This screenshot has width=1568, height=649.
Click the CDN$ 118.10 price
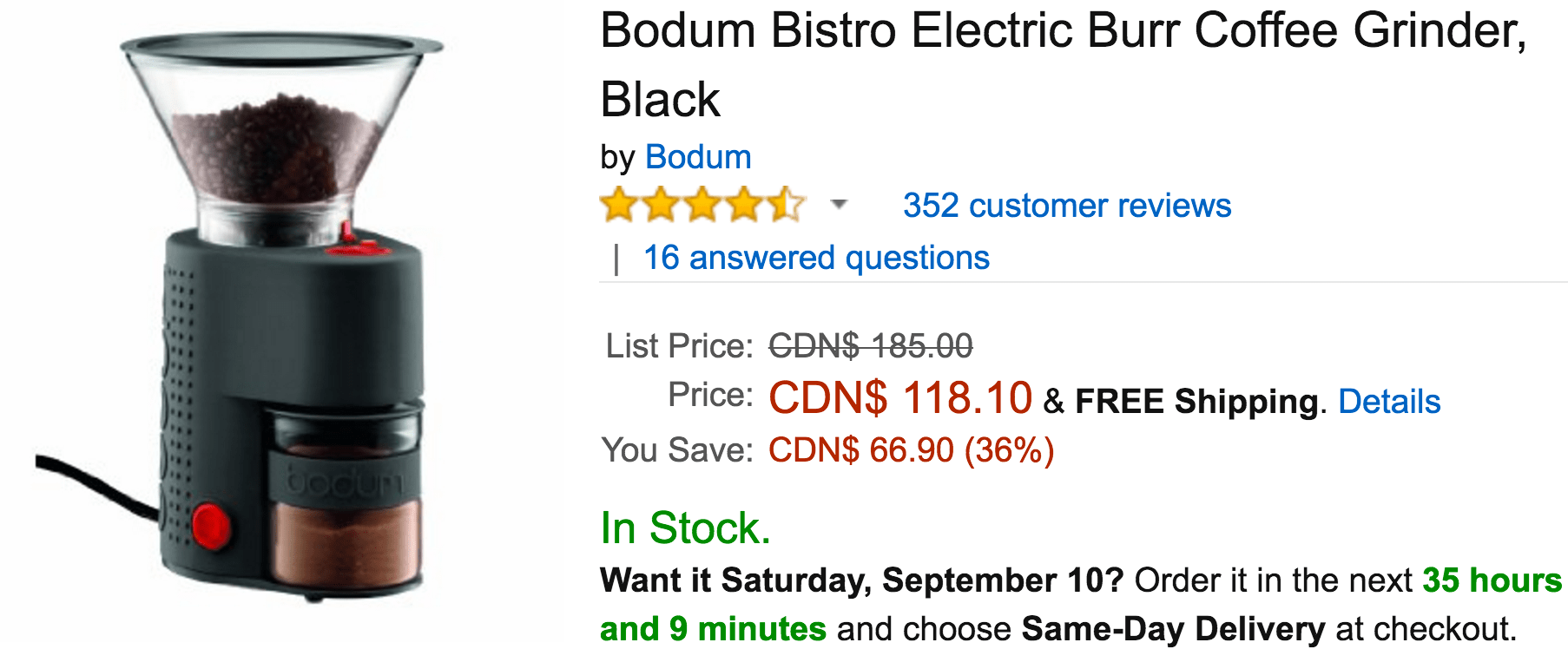coord(900,398)
